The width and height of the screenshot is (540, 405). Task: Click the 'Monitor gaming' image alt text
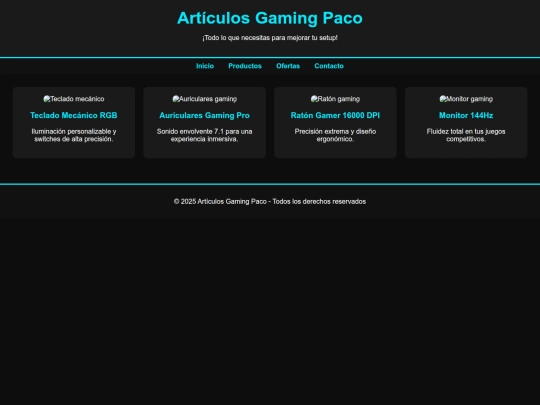coord(469,99)
